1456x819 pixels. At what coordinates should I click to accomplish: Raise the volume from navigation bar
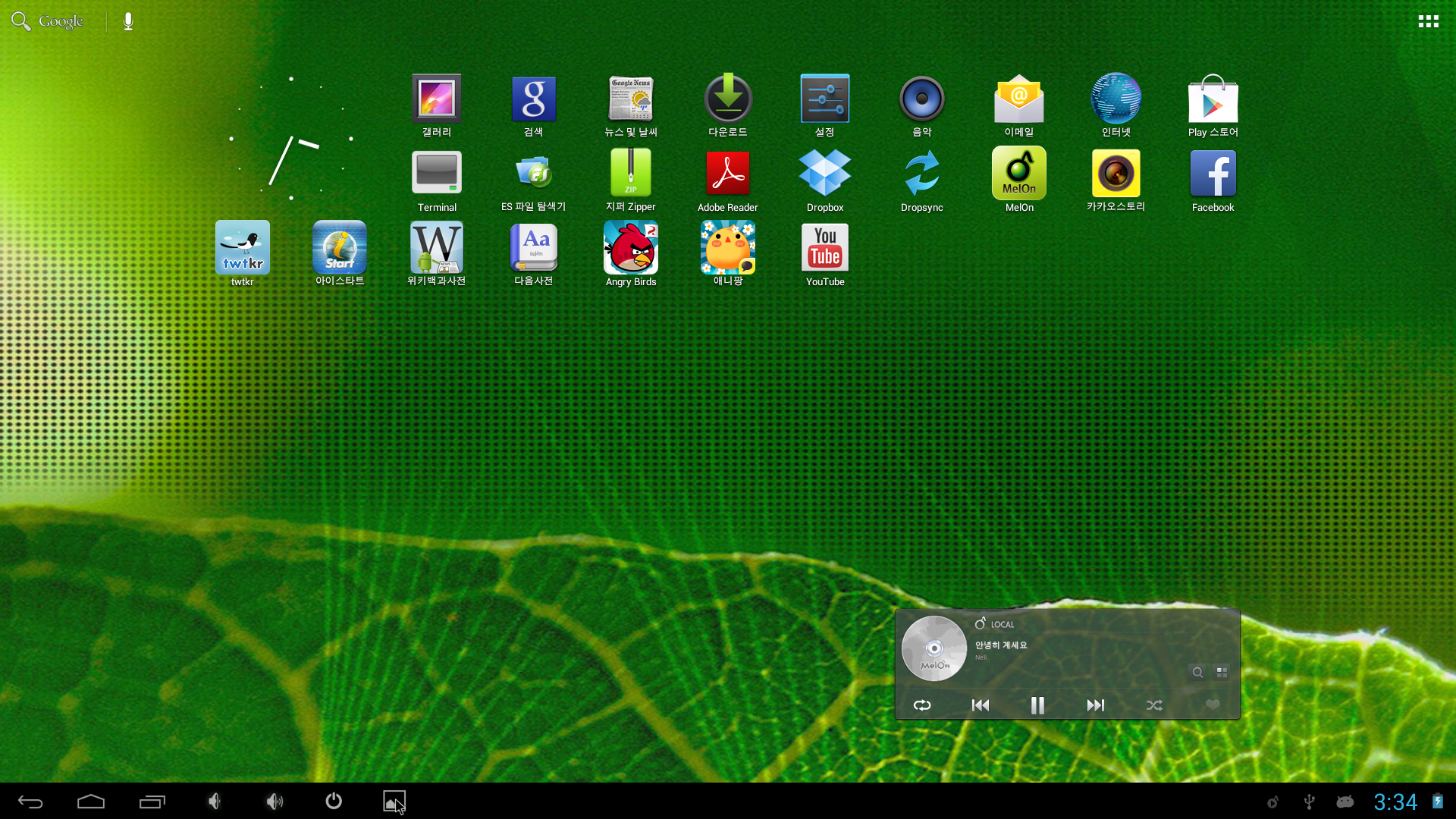point(275,802)
